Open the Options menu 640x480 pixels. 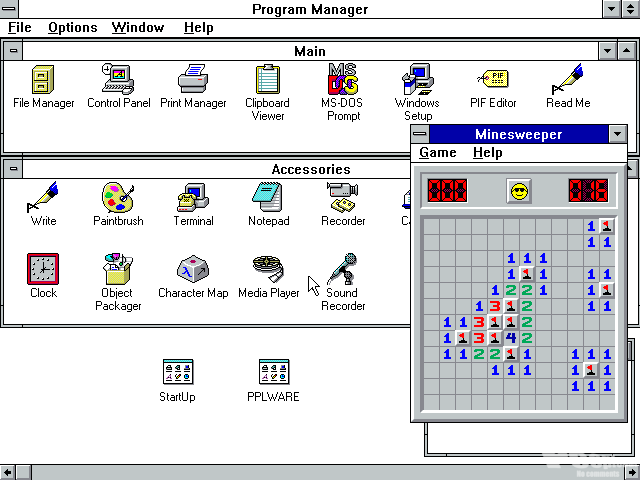[x=73, y=28]
